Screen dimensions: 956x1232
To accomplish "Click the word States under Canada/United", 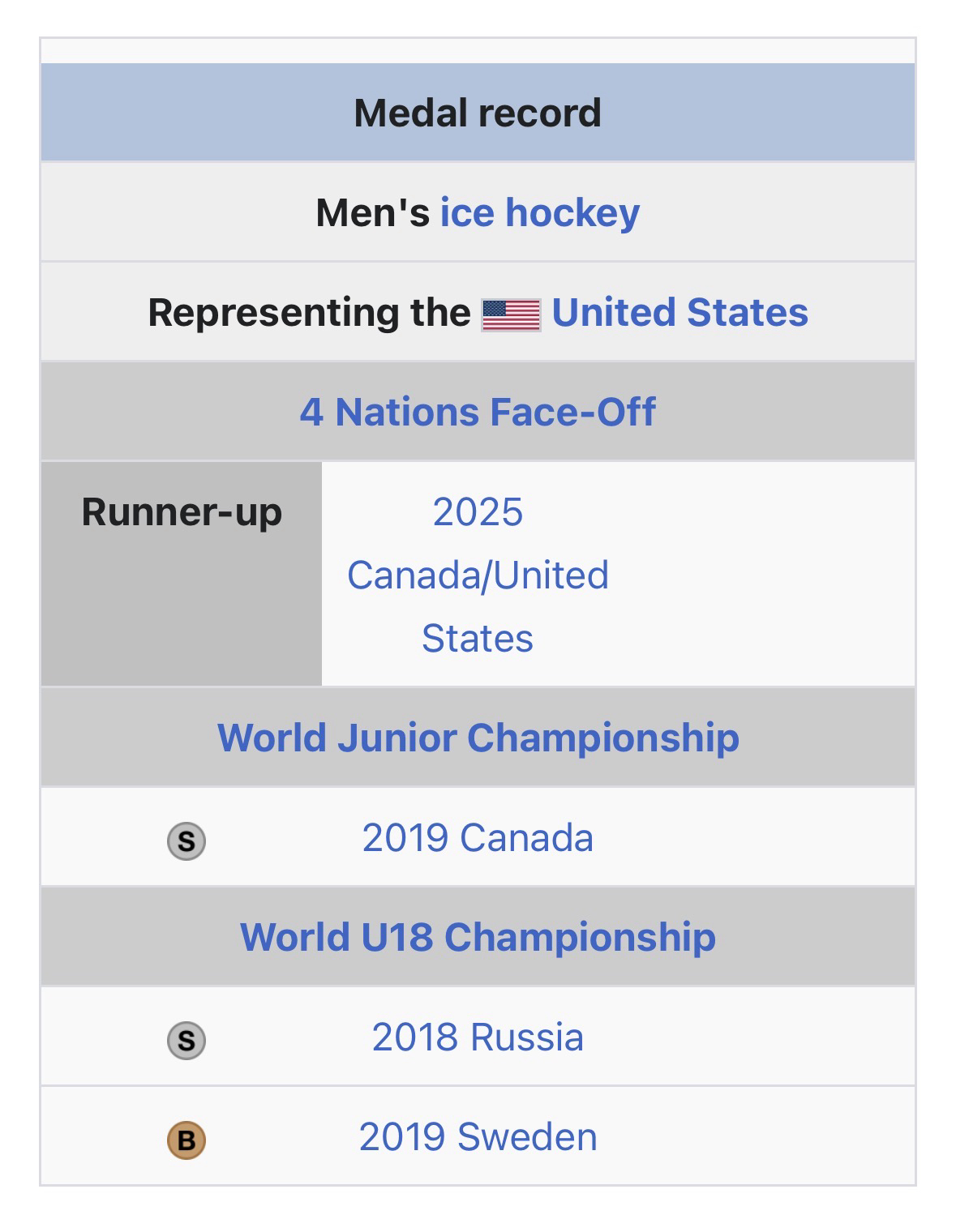I will point(478,639).
